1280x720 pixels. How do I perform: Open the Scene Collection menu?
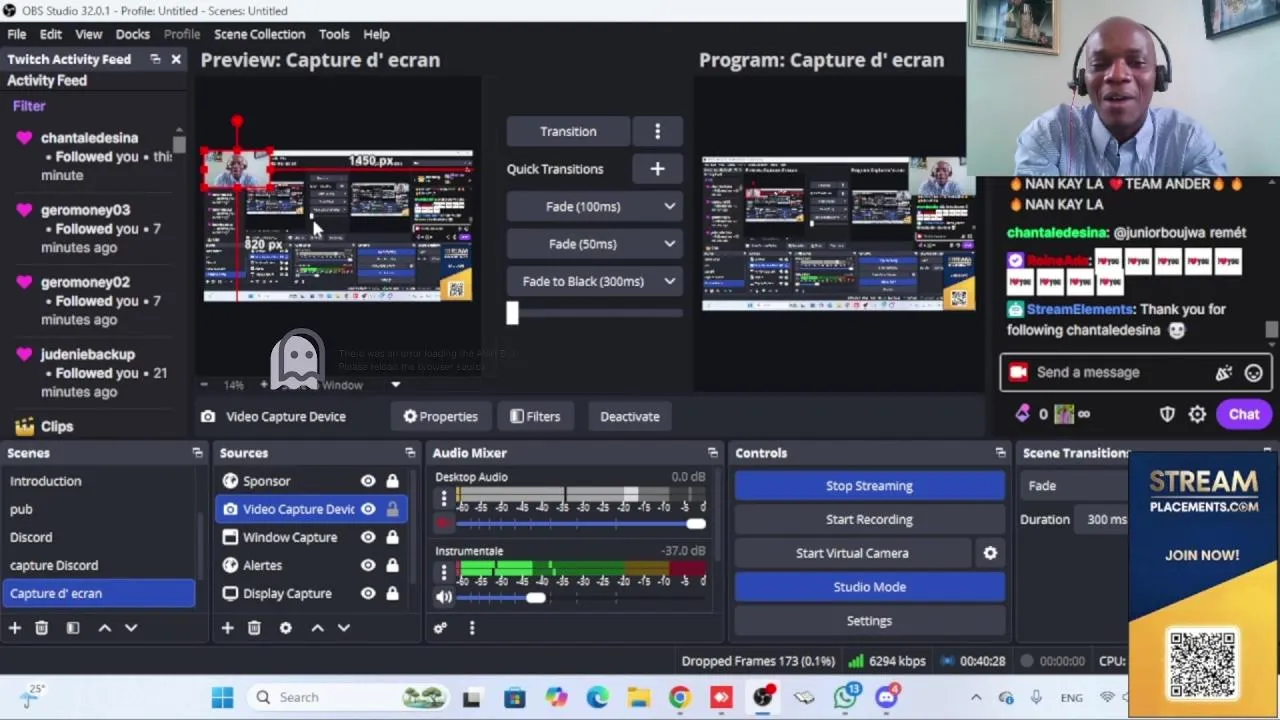point(259,34)
